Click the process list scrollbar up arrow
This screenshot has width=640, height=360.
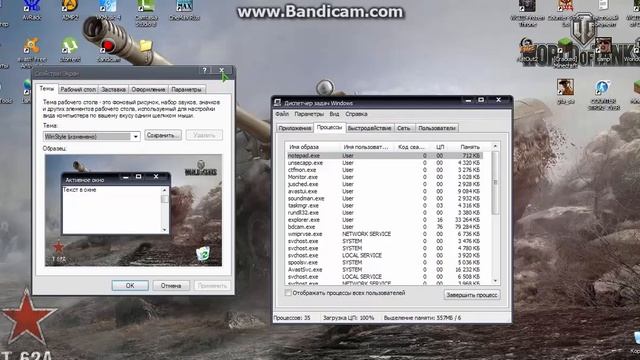(x=495, y=147)
